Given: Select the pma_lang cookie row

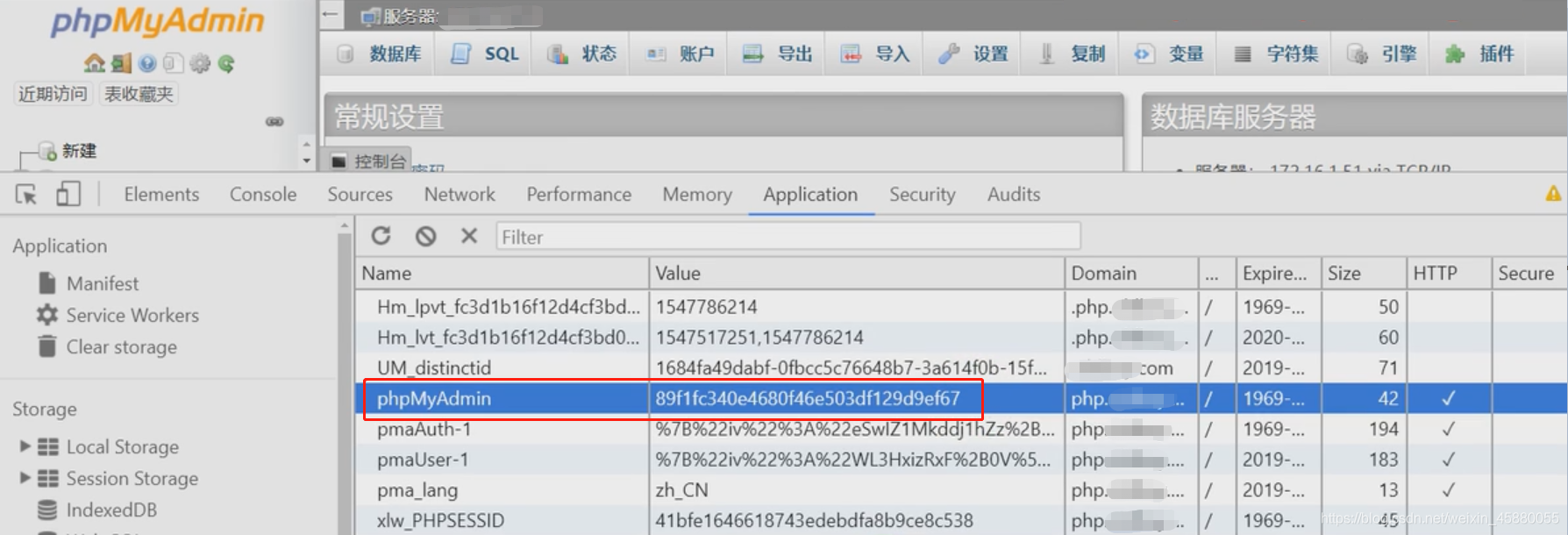Looking at the screenshot, I should 961,490.
